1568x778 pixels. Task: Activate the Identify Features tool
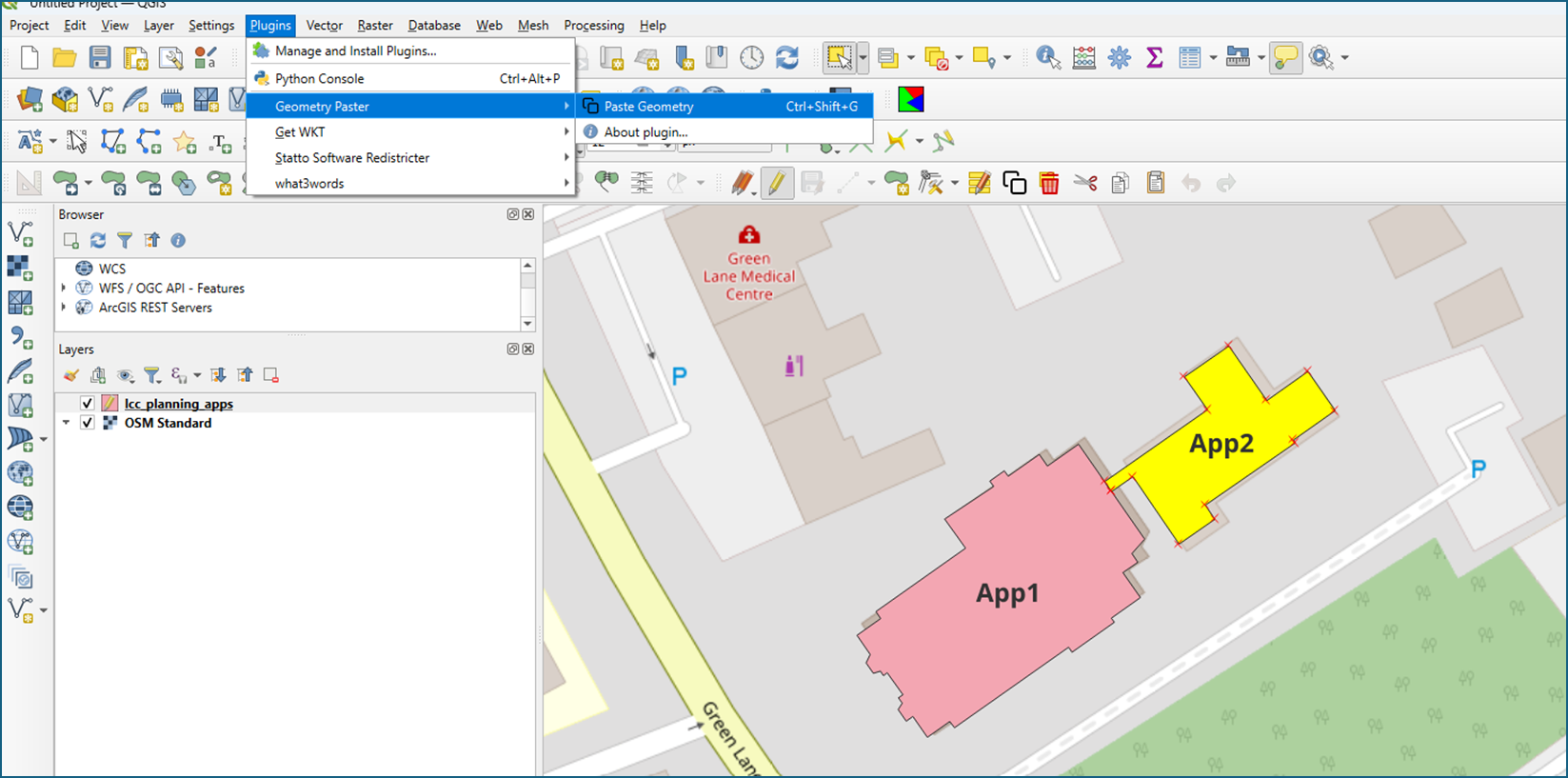[1048, 58]
